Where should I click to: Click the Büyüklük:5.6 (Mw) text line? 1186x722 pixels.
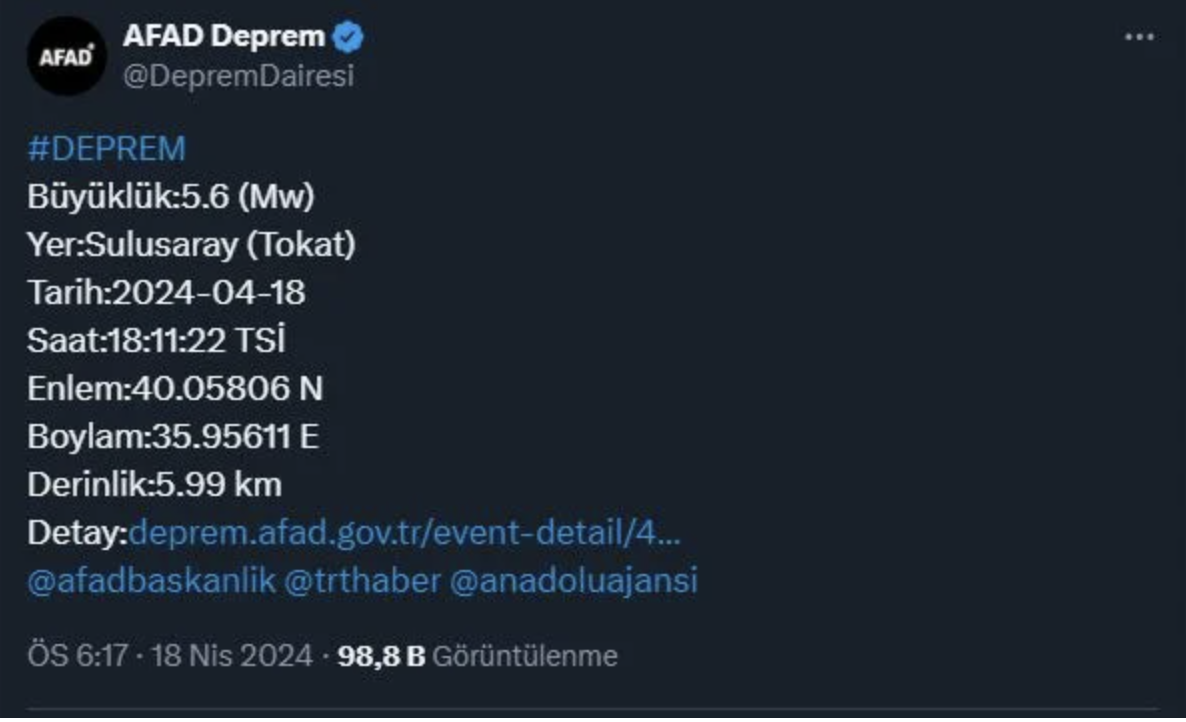(171, 197)
